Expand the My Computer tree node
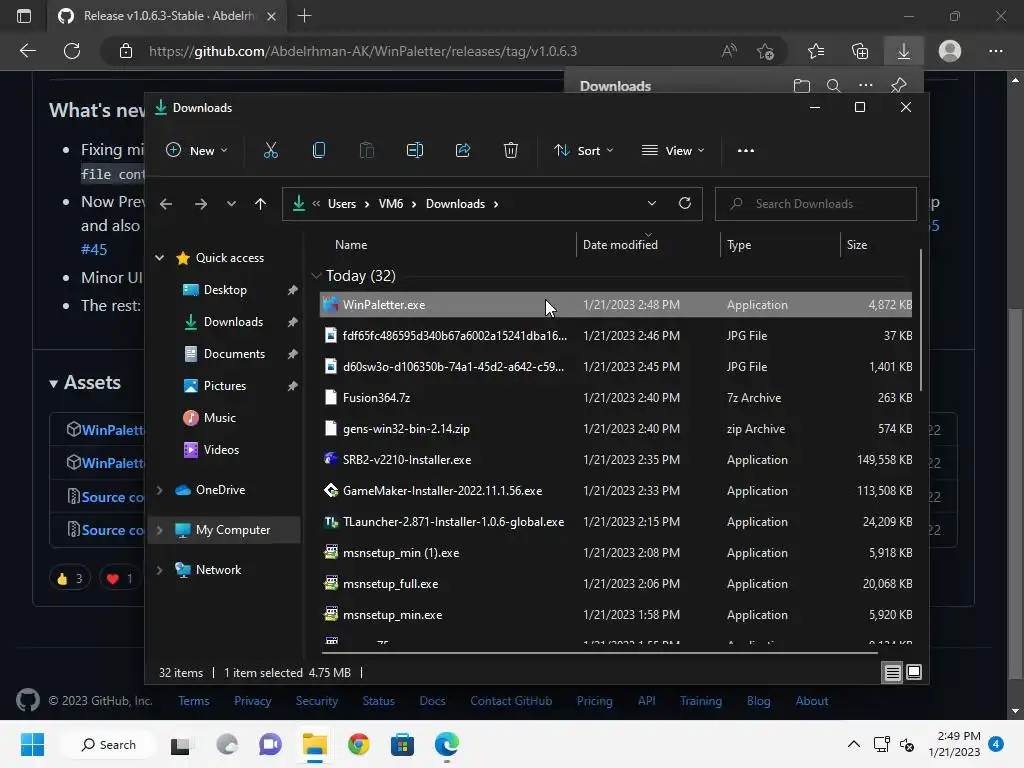 tap(159, 530)
